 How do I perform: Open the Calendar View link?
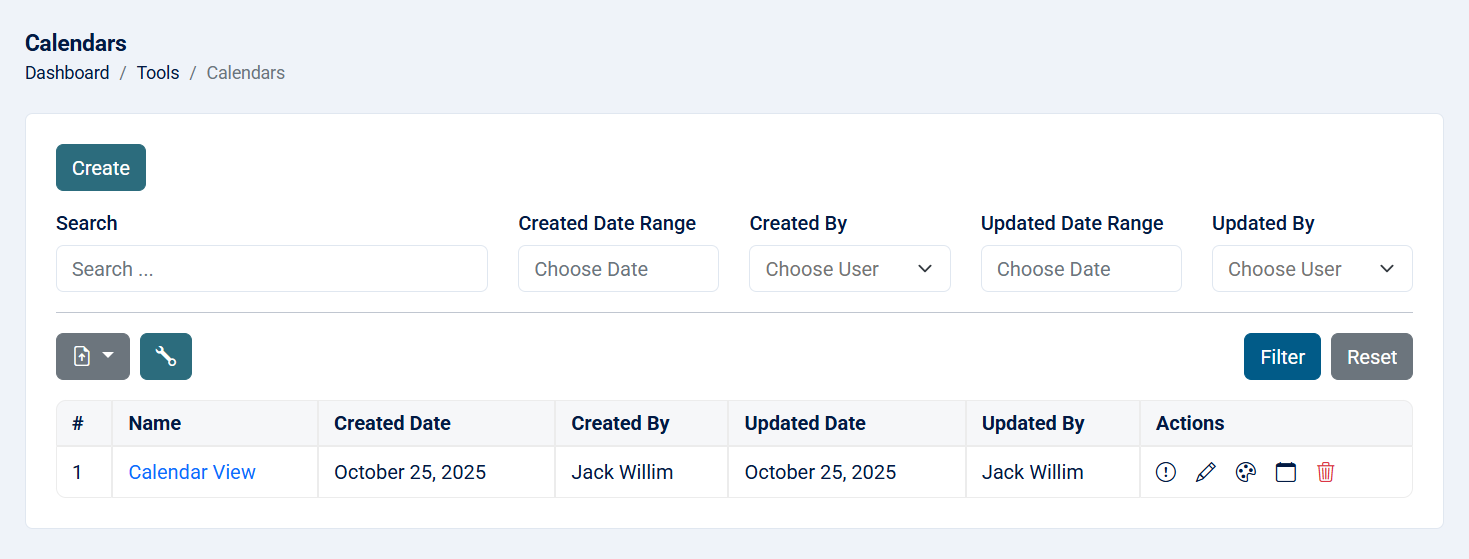pyautogui.click(x=192, y=472)
